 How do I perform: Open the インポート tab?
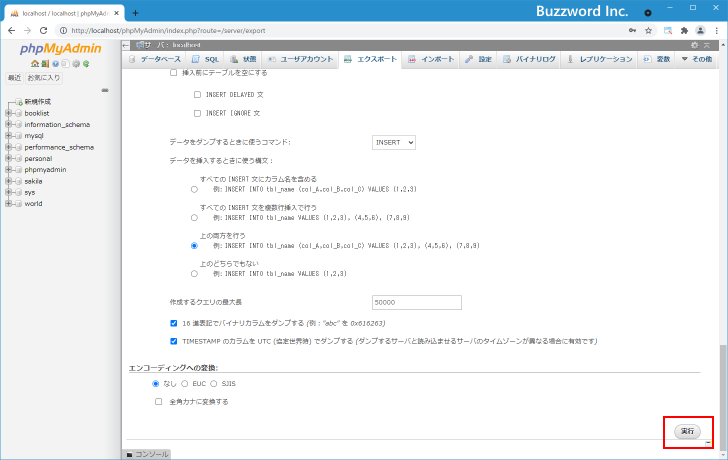click(x=431, y=59)
